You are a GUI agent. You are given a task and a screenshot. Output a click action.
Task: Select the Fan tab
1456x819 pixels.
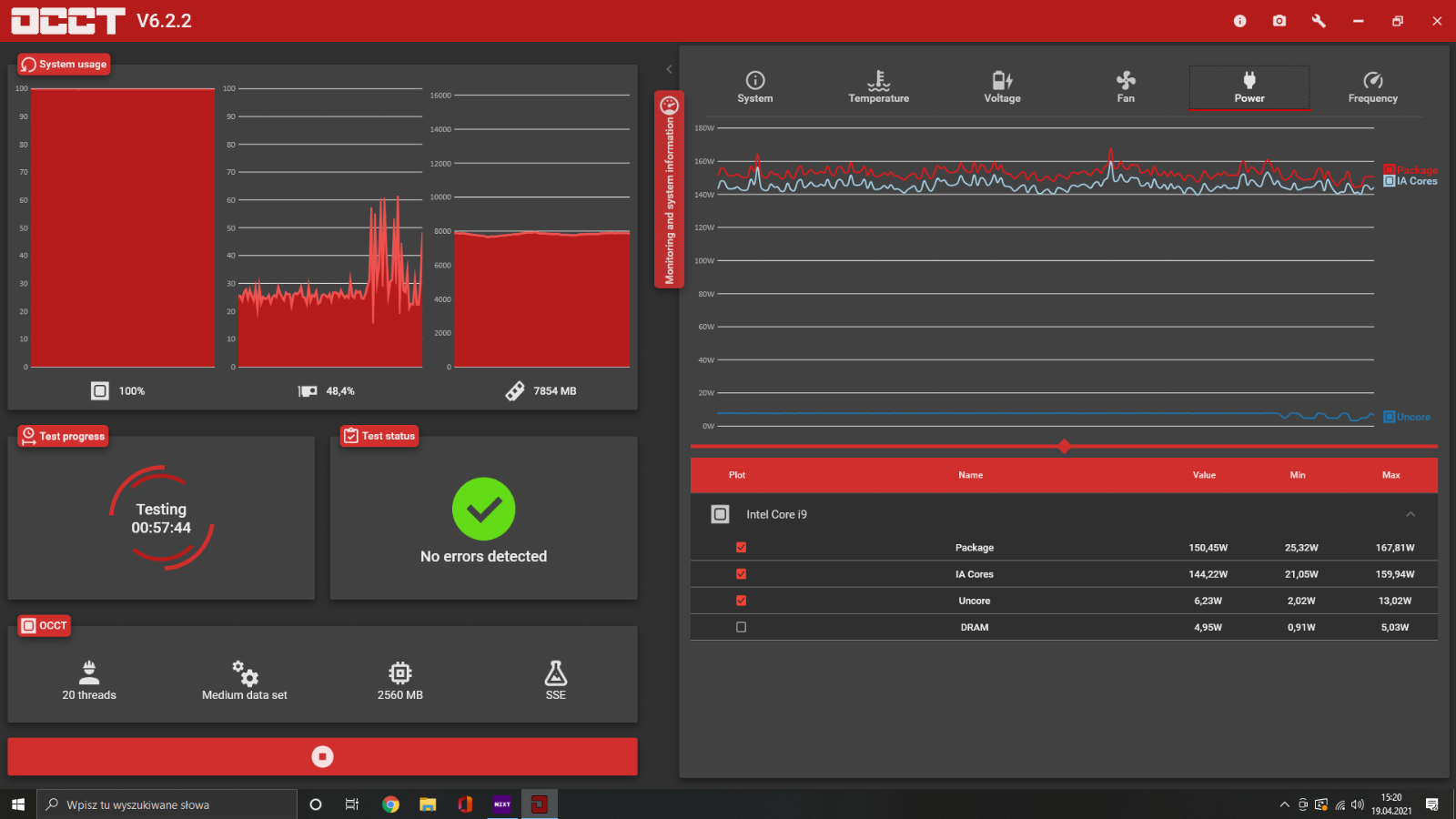tap(1126, 87)
